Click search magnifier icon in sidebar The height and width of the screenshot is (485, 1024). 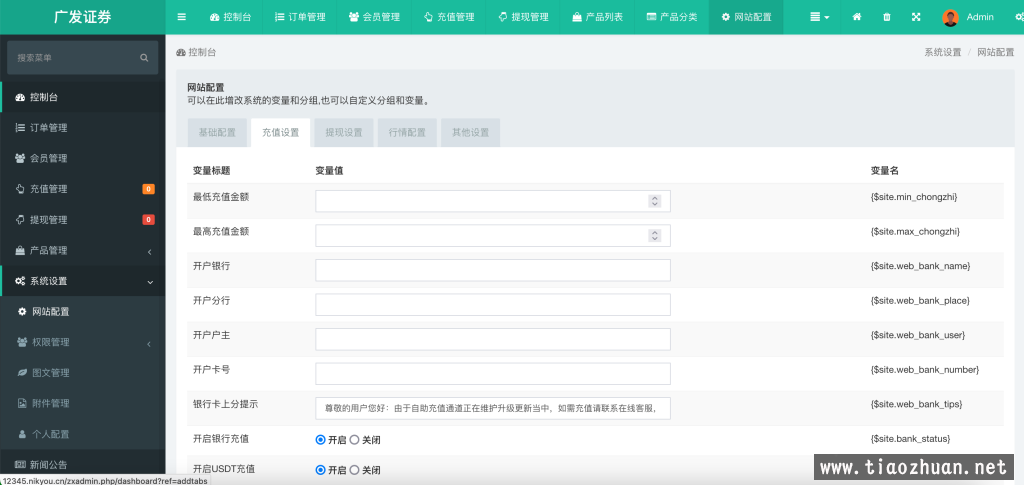[x=144, y=57]
